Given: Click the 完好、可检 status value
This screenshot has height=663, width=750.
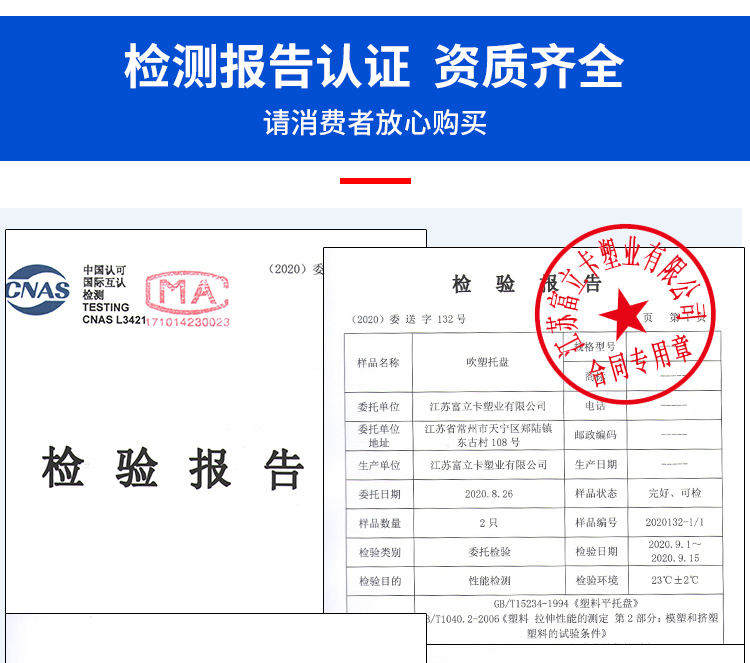Looking at the screenshot, I should tap(675, 493).
